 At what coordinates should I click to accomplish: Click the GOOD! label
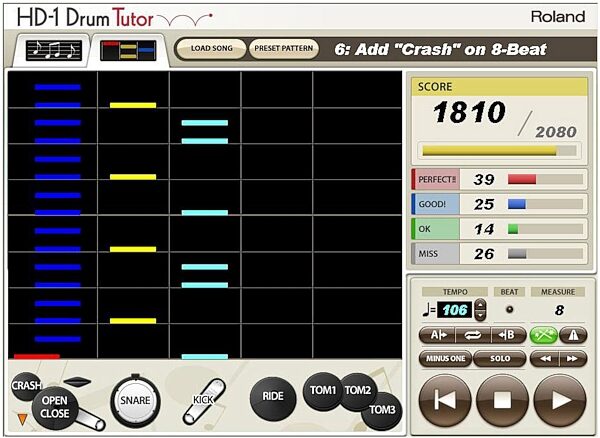[x=432, y=204]
